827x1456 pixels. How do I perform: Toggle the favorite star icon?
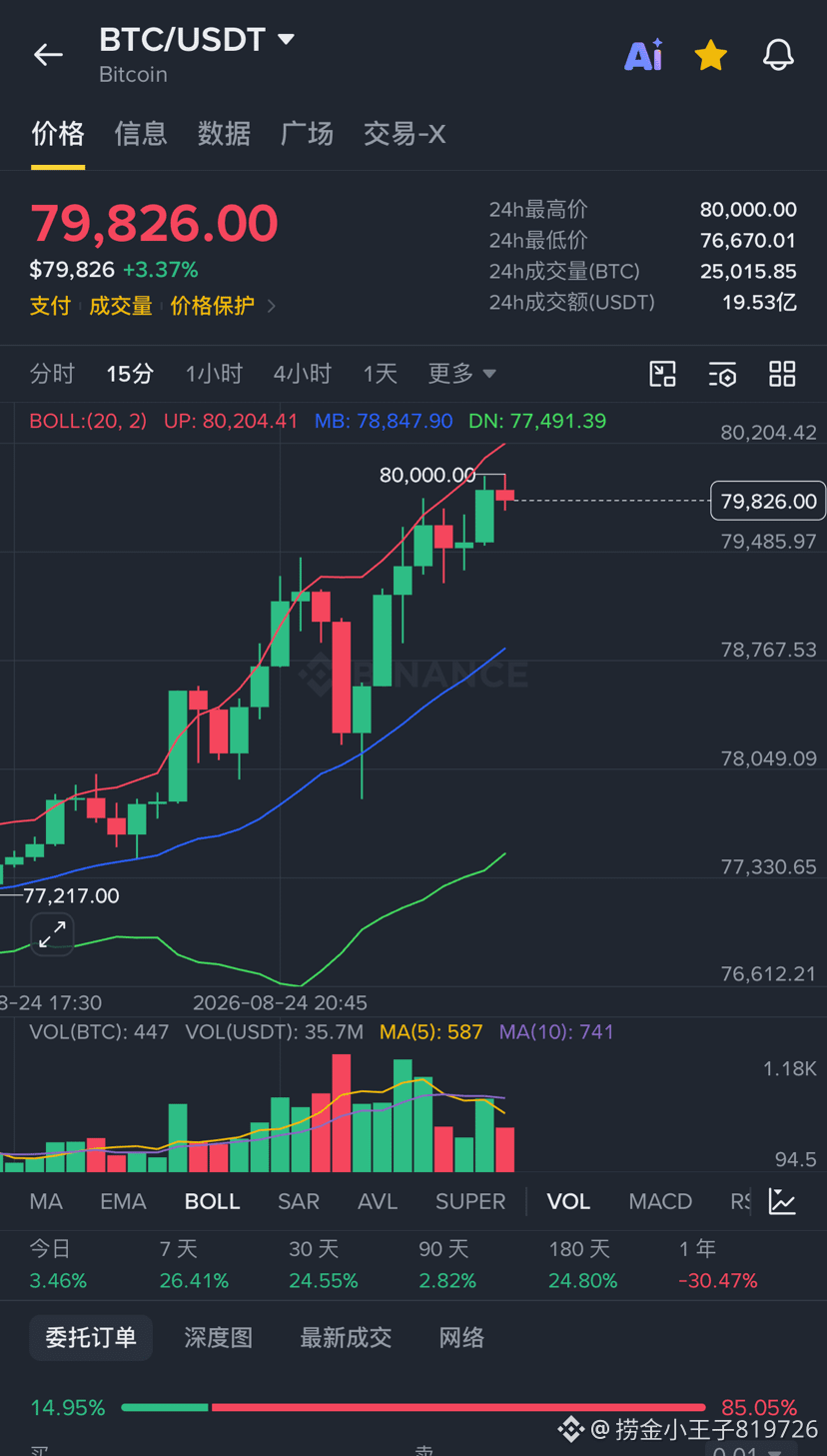(710, 55)
